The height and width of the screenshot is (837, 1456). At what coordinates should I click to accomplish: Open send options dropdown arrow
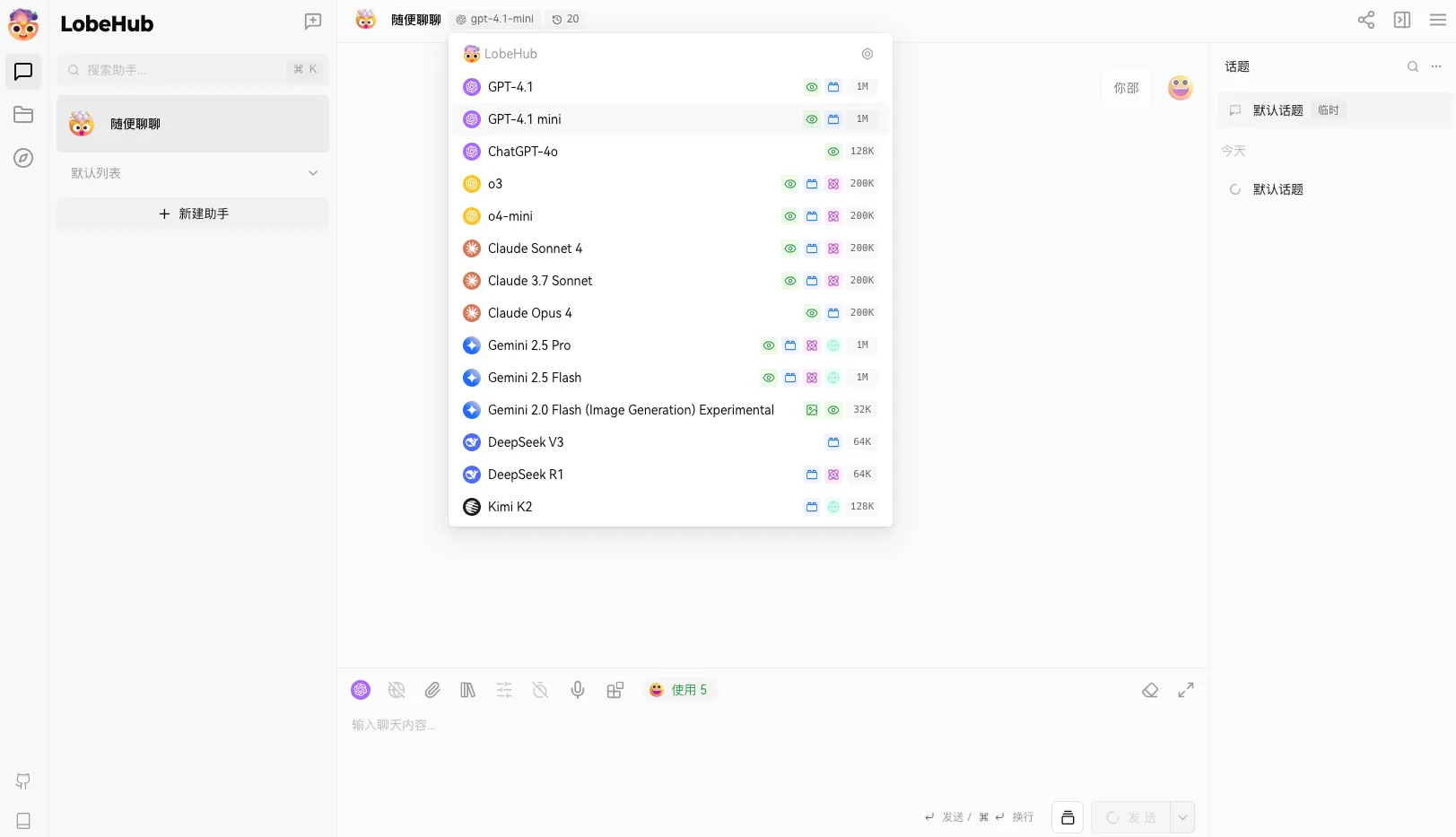1183,817
